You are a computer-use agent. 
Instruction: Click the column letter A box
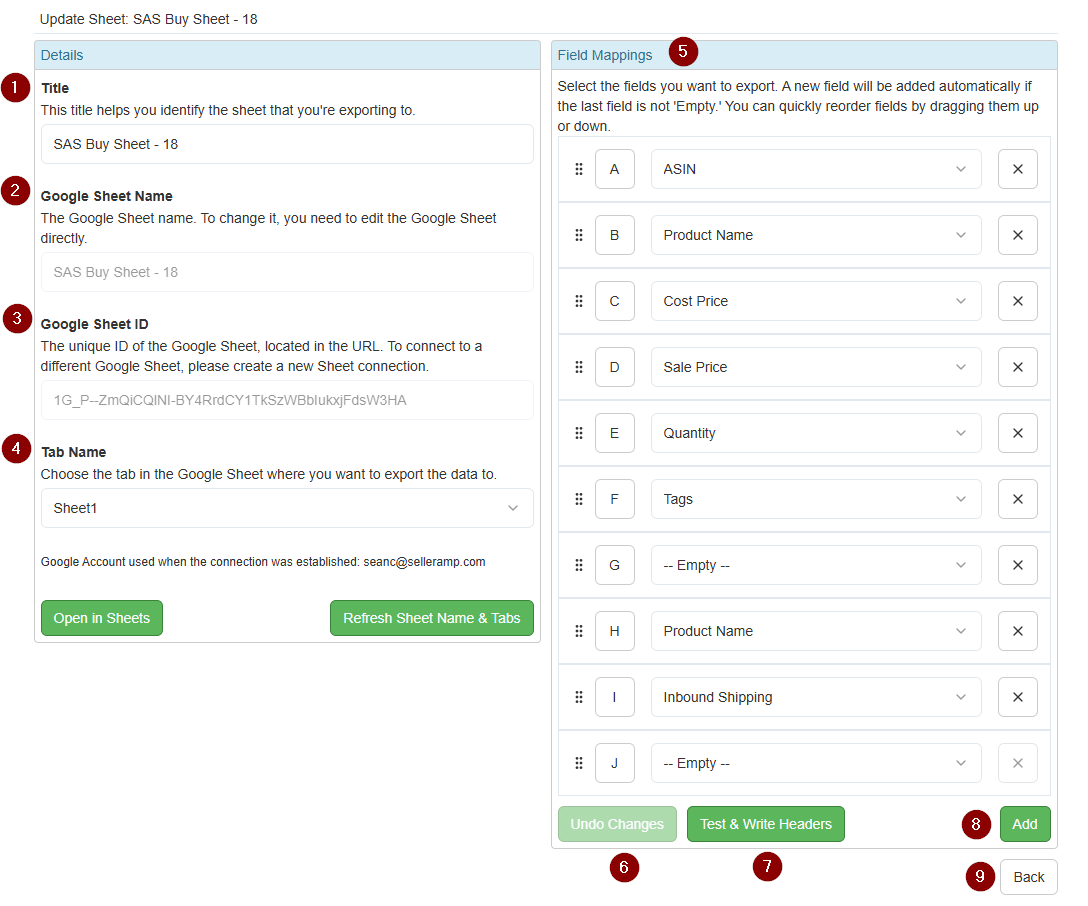tap(615, 169)
